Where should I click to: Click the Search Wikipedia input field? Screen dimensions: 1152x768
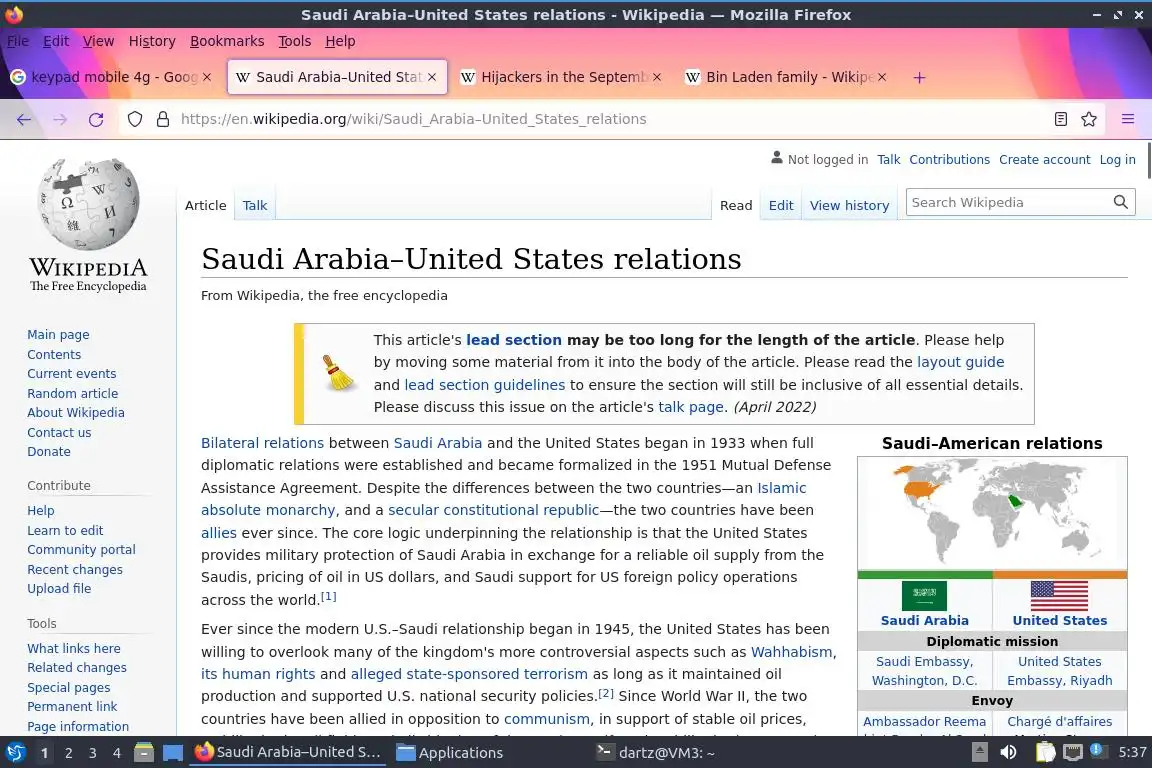(1008, 202)
